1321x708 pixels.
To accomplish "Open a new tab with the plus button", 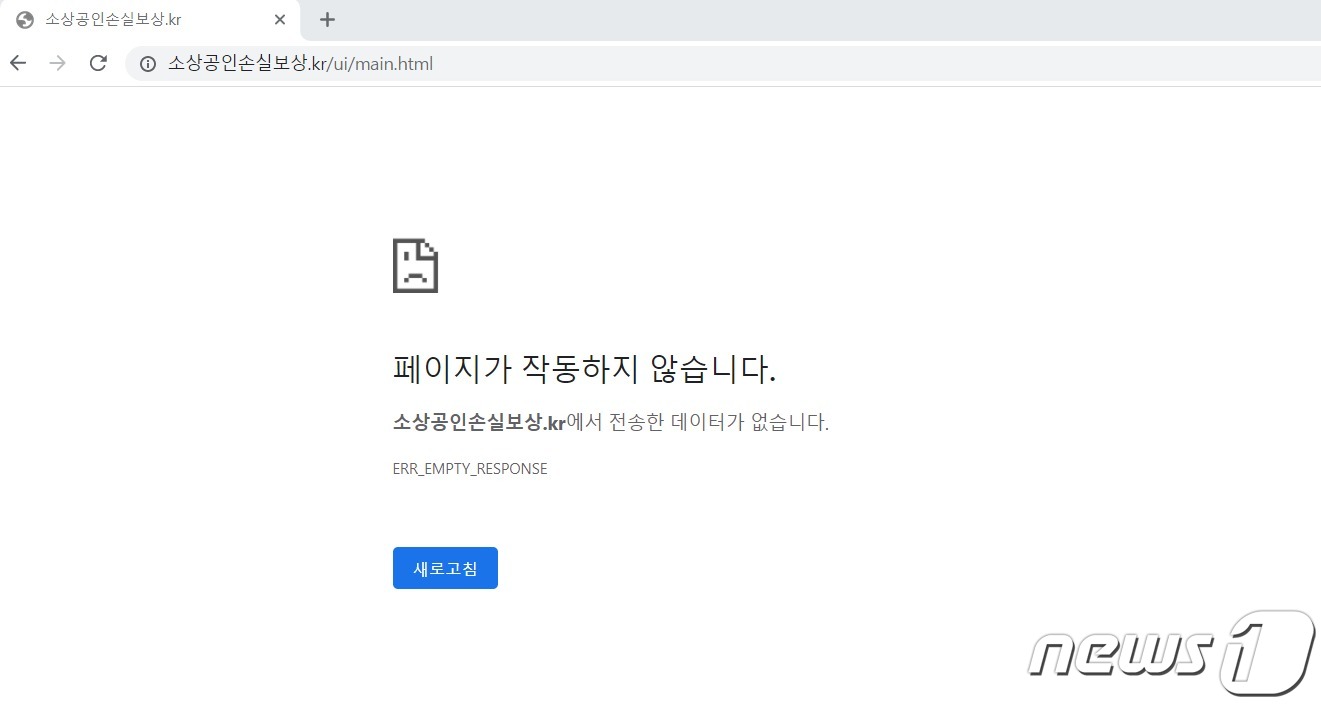I will click(327, 20).
